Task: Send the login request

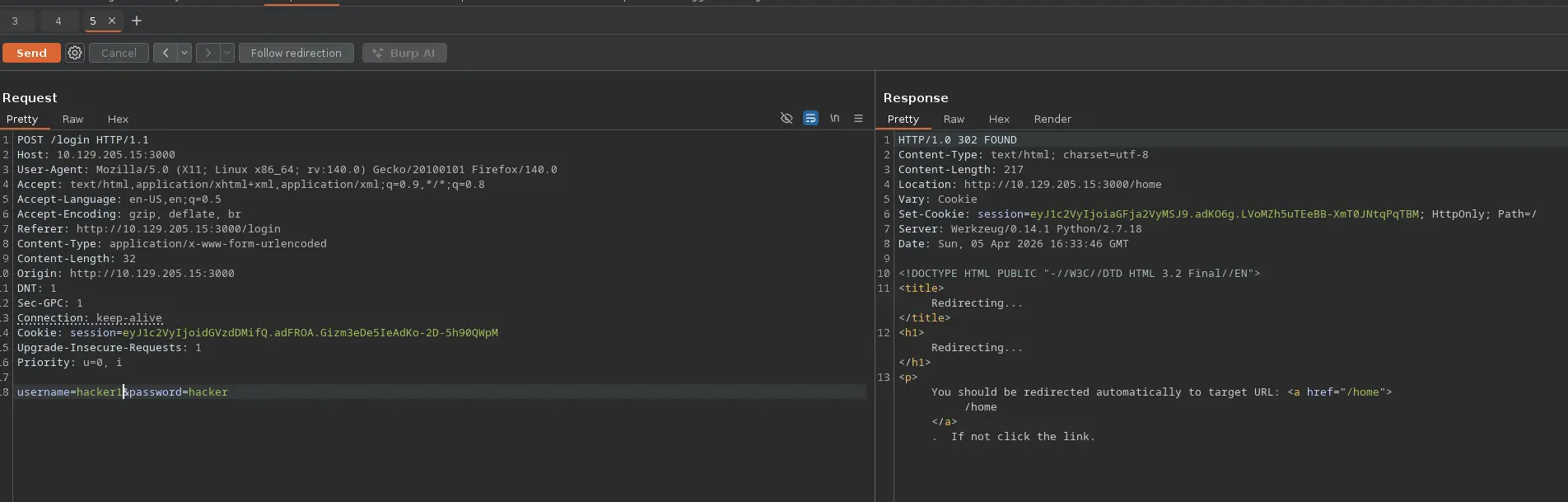Action: 31,53
